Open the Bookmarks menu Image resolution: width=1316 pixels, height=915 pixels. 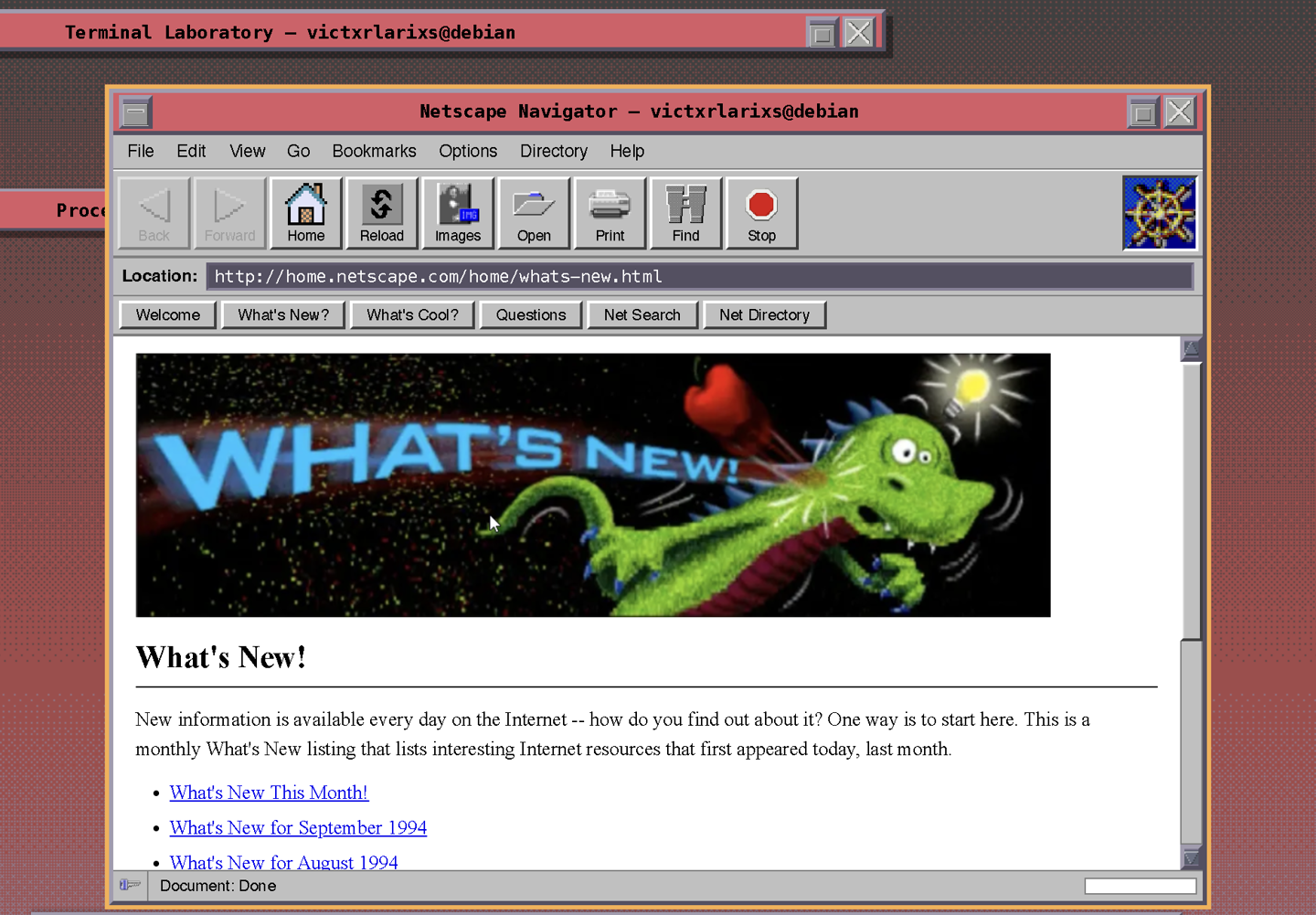pyautogui.click(x=374, y=151)
